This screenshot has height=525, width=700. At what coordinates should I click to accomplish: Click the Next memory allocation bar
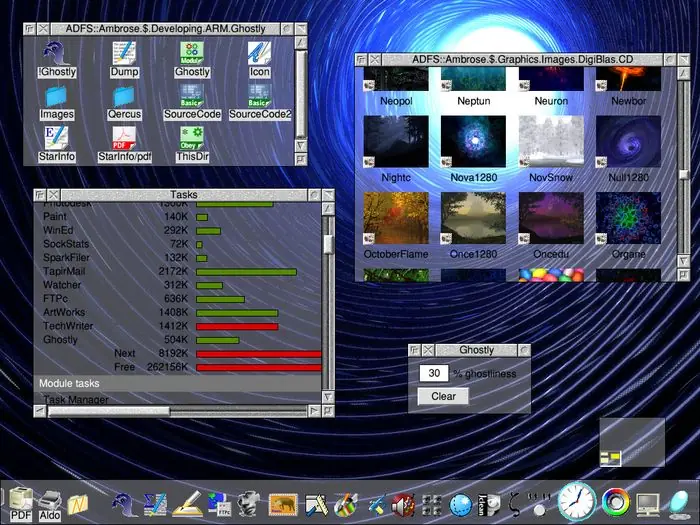(x=259, y=354)
